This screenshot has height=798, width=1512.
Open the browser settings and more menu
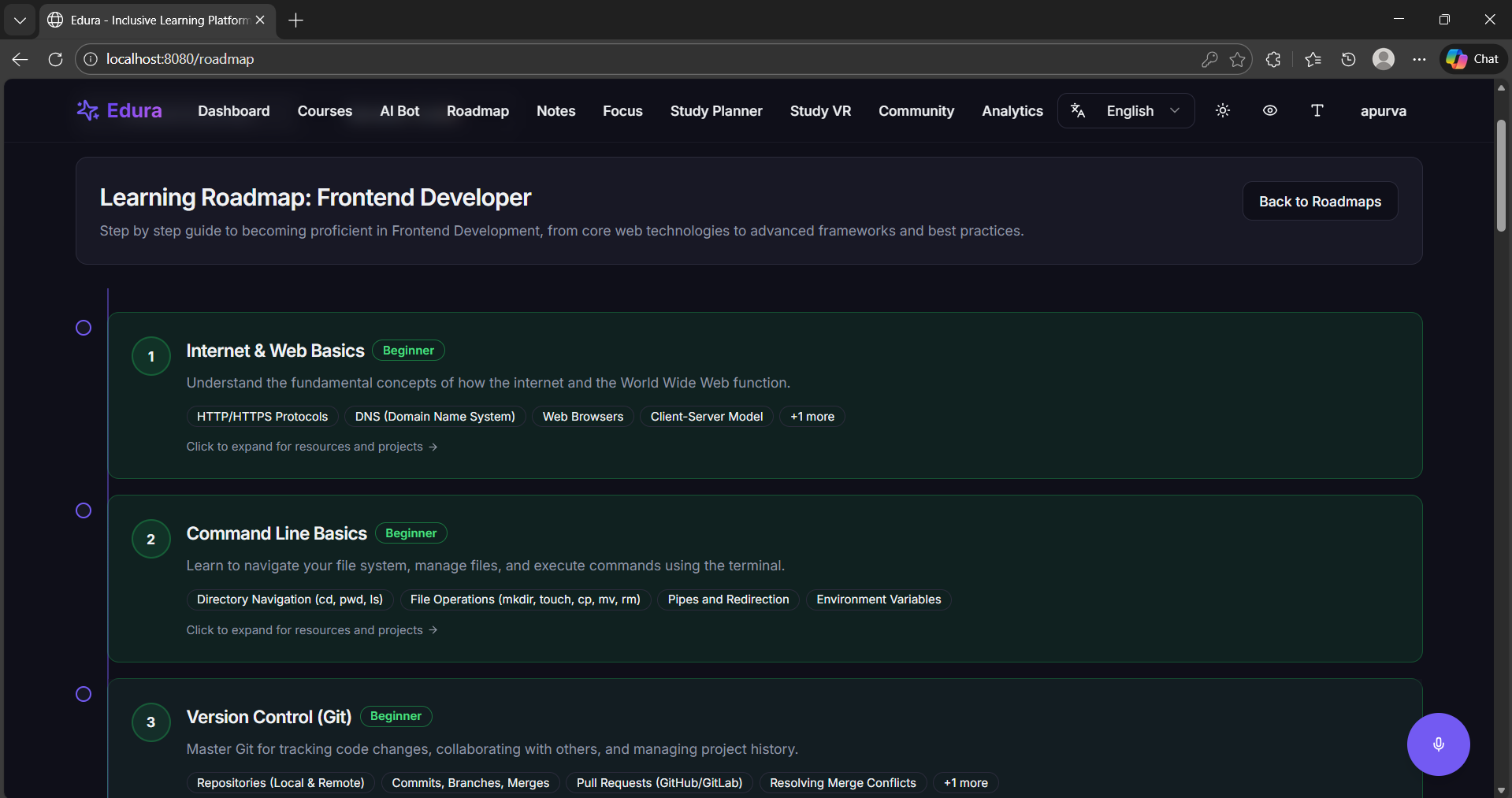click(x=1419, y=59)
